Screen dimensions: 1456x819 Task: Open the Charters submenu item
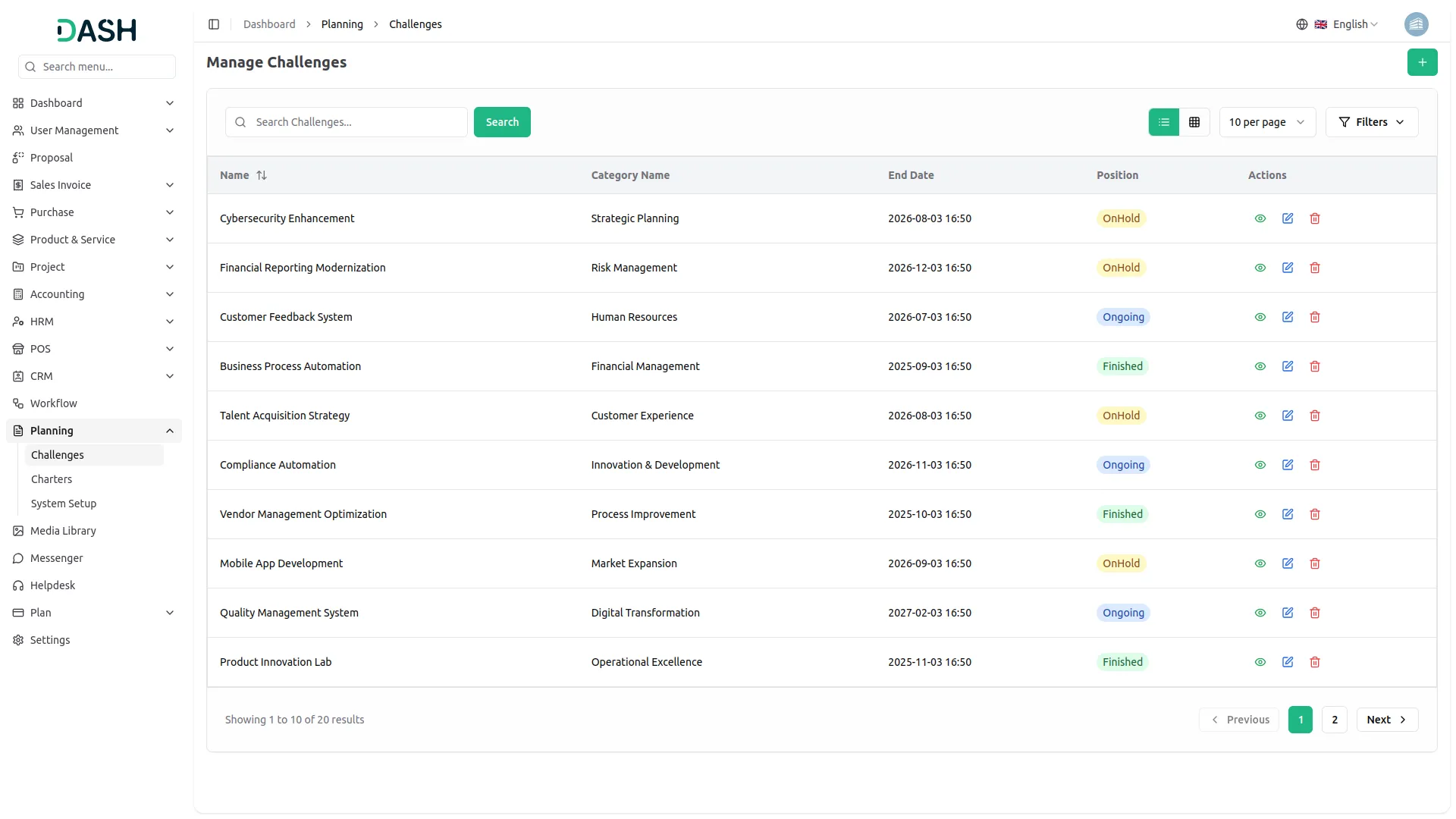pyautogui.click(x=52, y=479)
